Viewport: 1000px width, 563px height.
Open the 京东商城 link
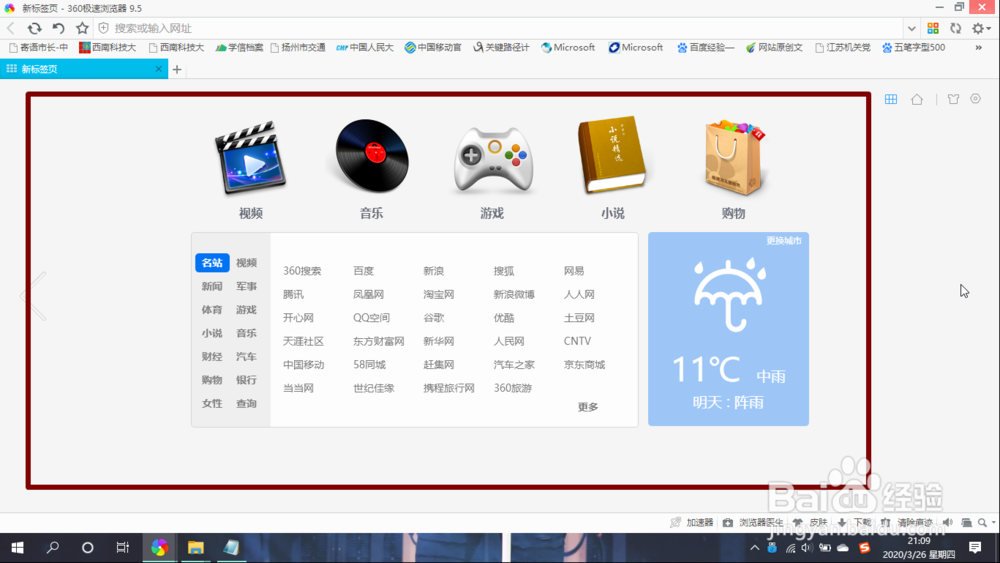[584, 365]
